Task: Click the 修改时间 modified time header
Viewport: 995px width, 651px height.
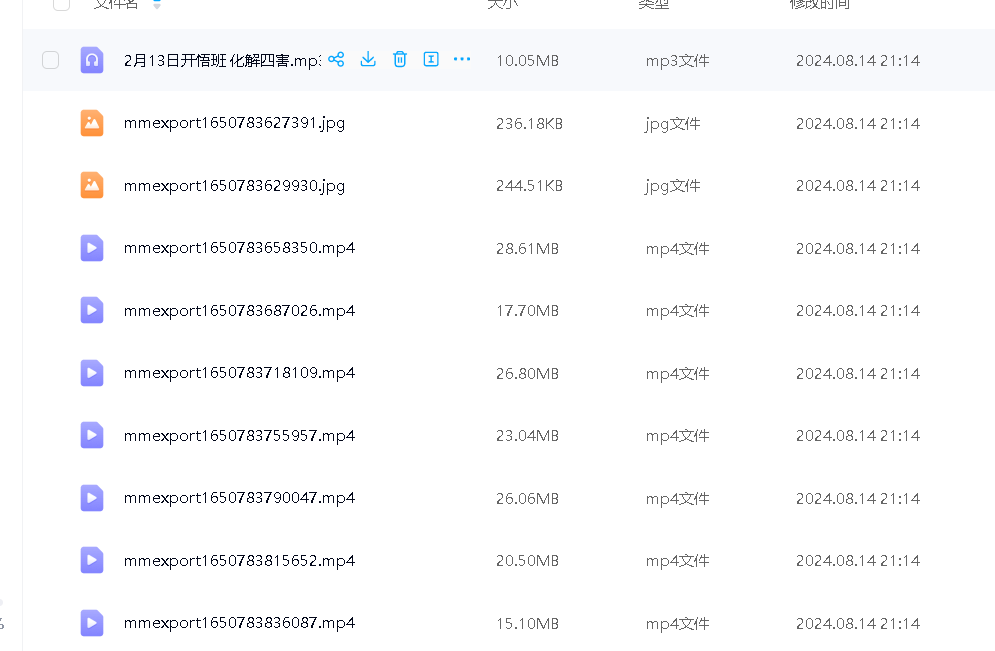Action: coord(819,4)
